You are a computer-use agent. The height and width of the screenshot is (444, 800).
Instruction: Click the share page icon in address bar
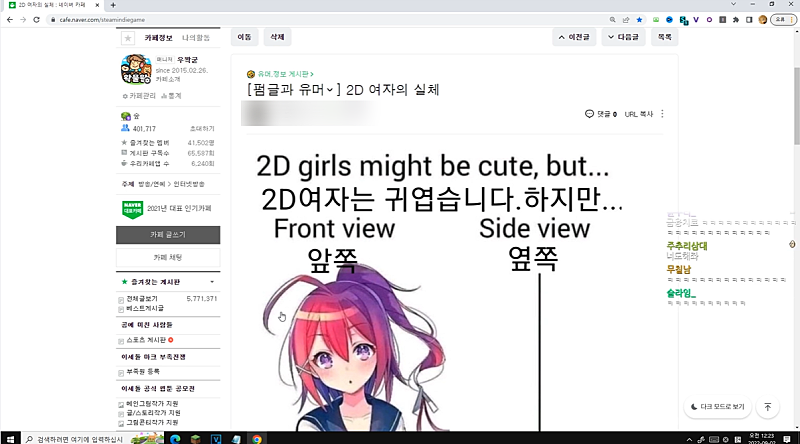[x=626, y=19]
